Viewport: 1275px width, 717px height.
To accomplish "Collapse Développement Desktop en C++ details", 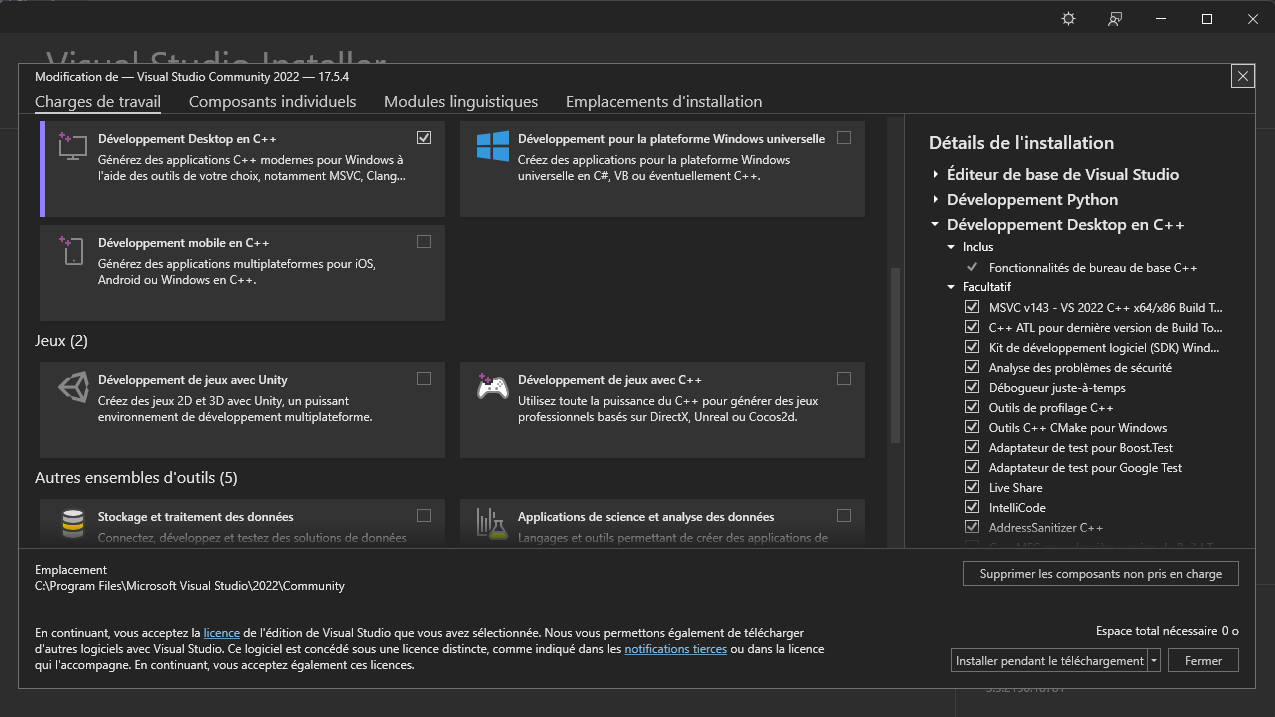I will coord(936,225).
